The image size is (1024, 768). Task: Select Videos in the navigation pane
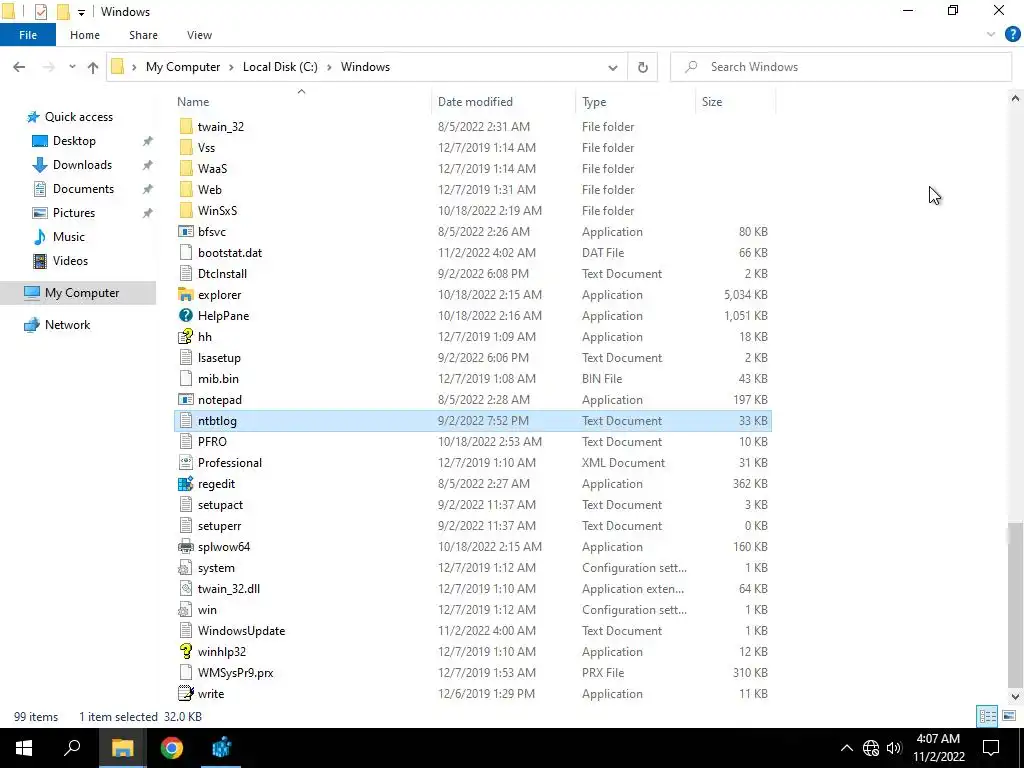70,261
